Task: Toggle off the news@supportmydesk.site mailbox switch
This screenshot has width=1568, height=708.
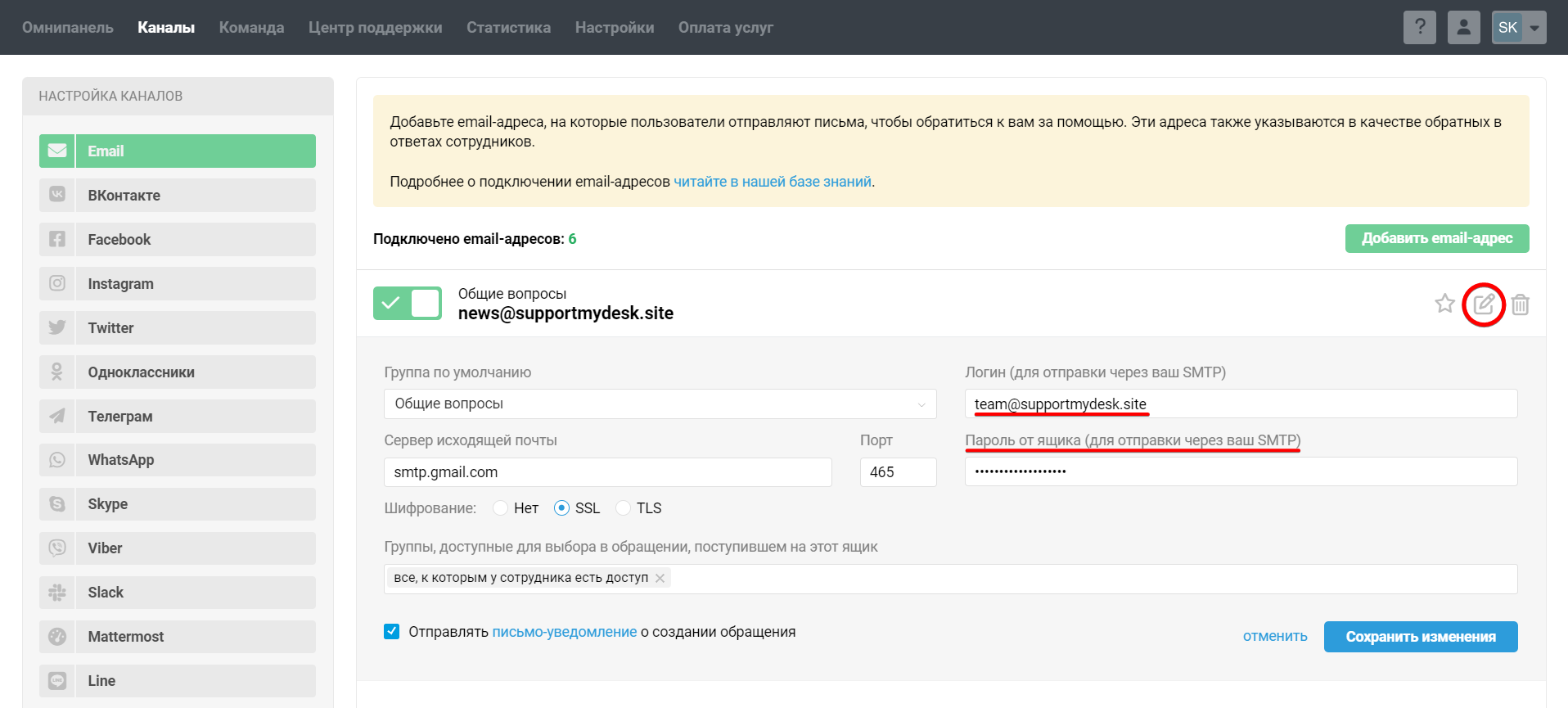Action: tap(408, 304)
